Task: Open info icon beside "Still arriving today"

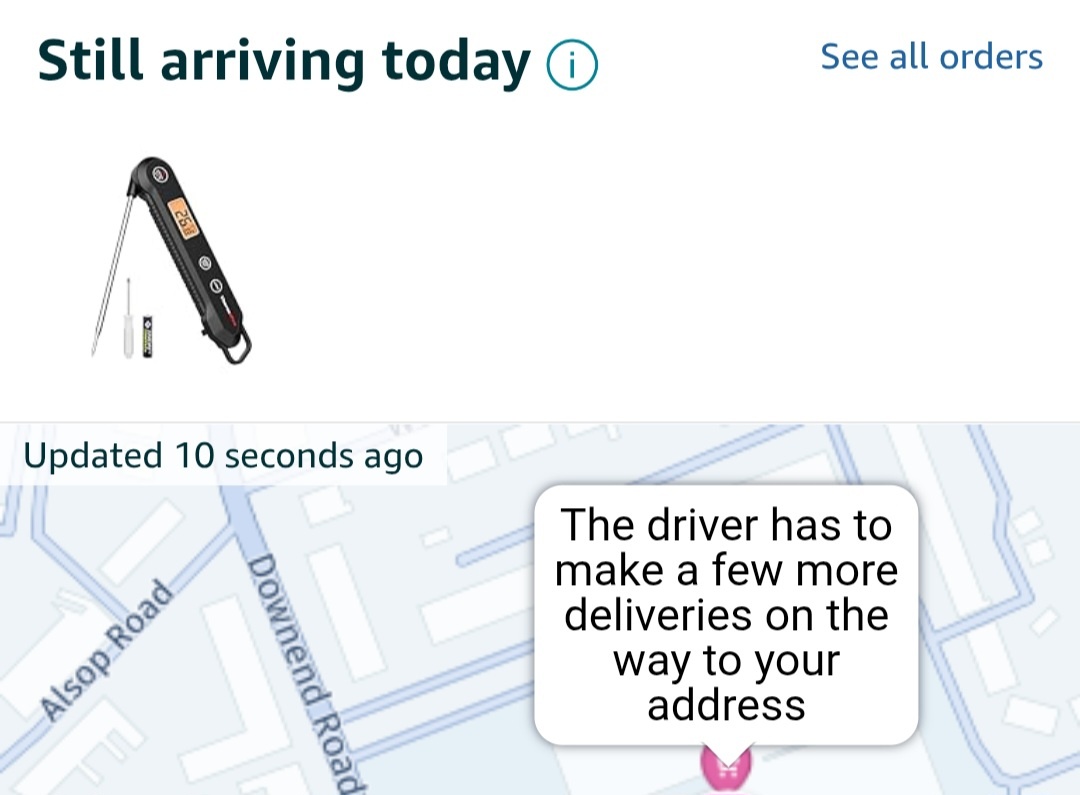Action: (x=572, y=66)
